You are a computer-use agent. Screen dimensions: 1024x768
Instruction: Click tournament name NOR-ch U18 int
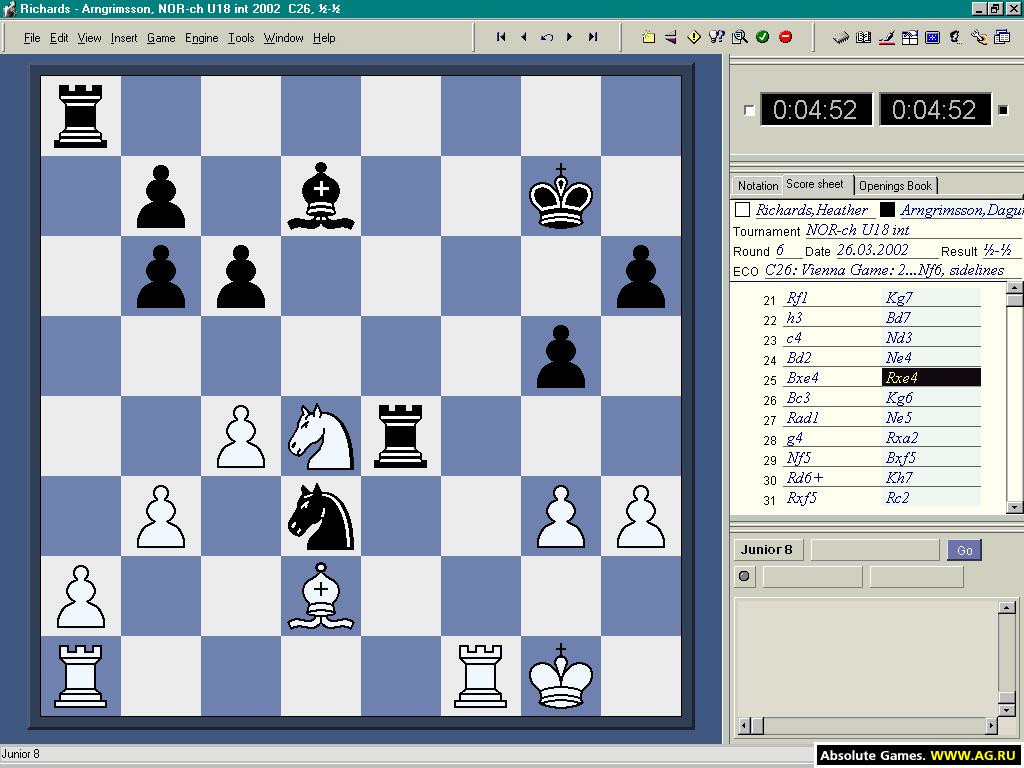[857, 230]
